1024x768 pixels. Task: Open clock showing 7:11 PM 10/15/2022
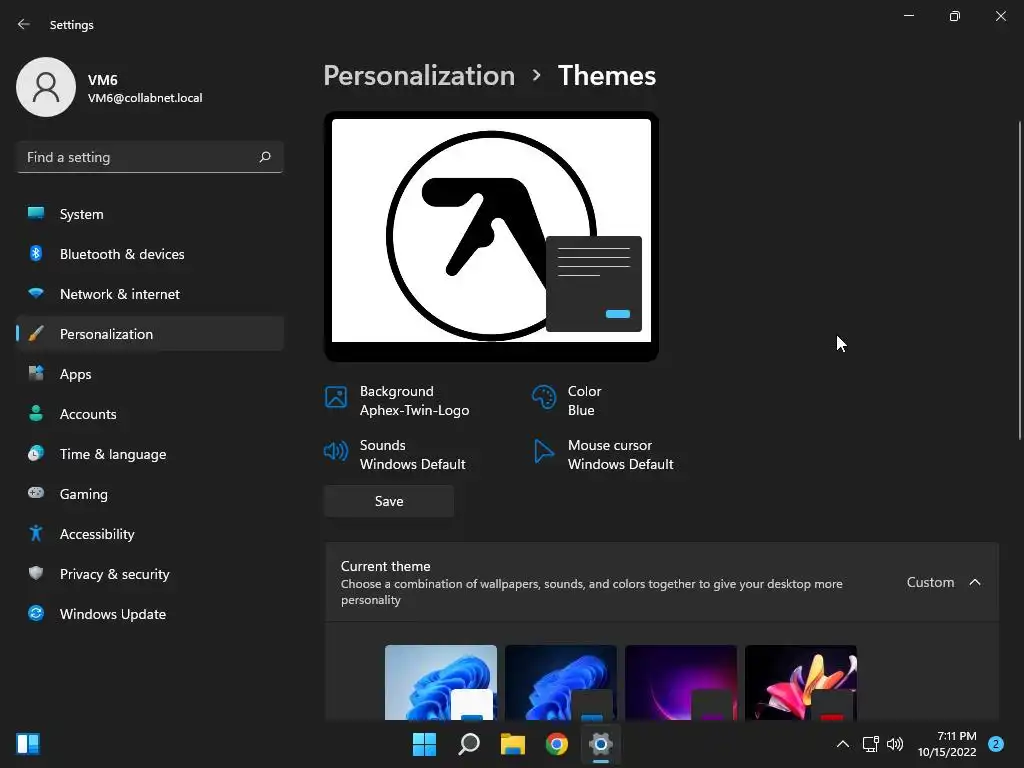pos(946,744)
